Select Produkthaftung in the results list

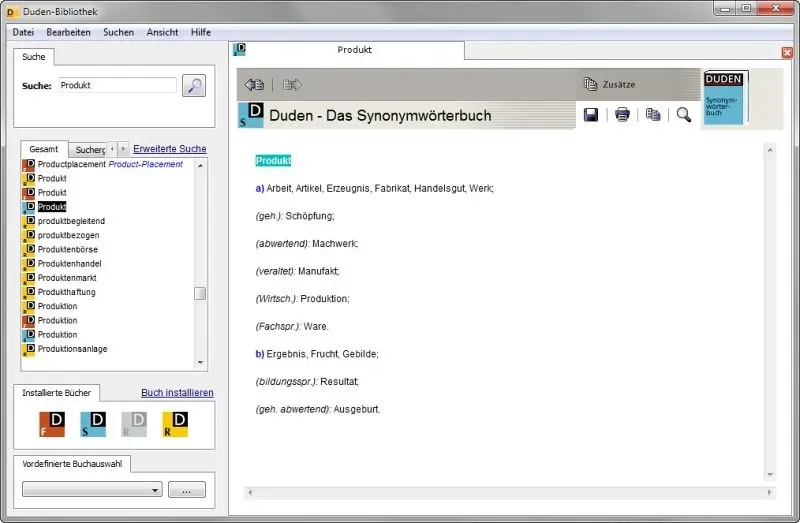click(x=59, y=292)
